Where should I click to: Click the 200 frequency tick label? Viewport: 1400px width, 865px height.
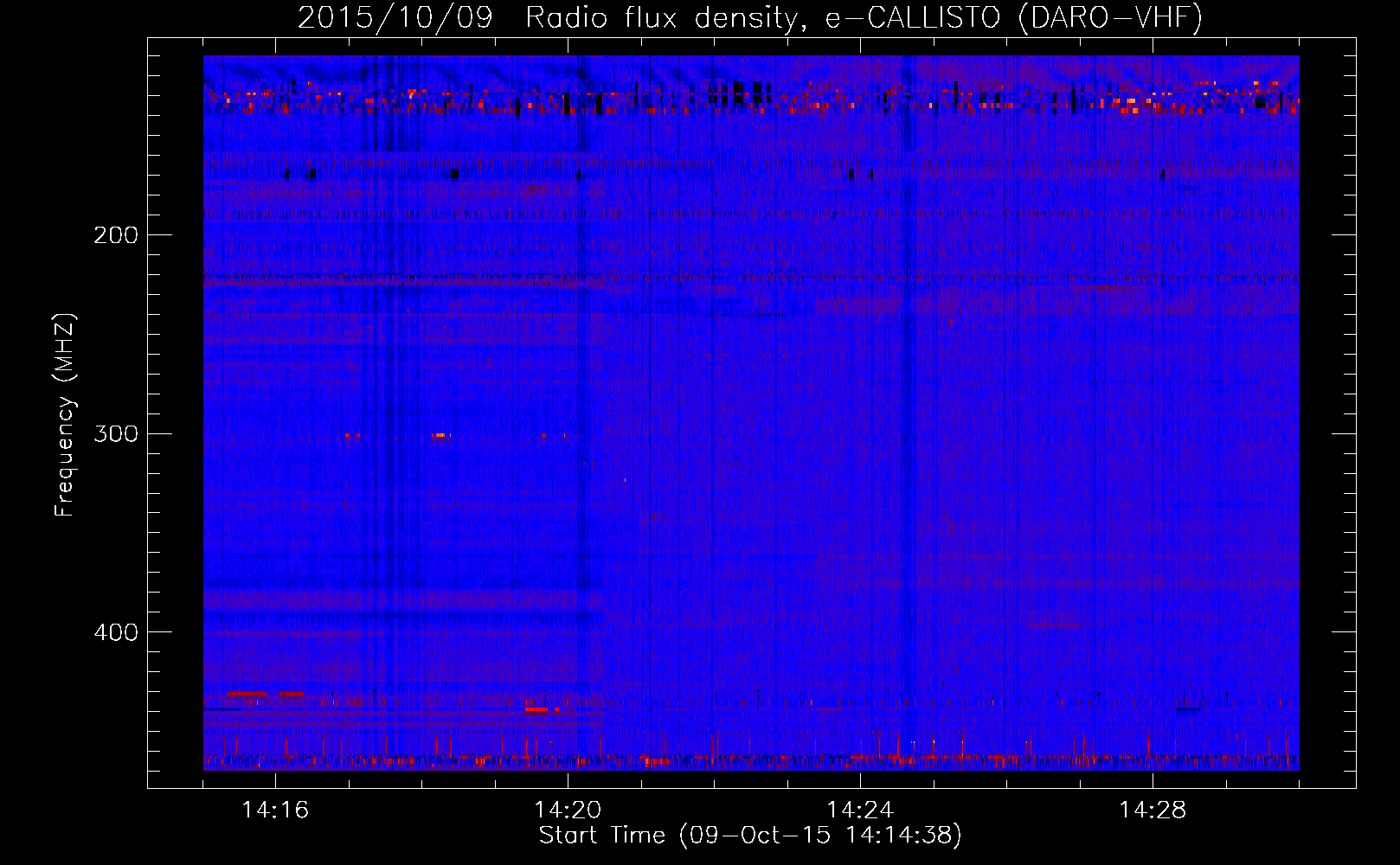click(116, 235)
